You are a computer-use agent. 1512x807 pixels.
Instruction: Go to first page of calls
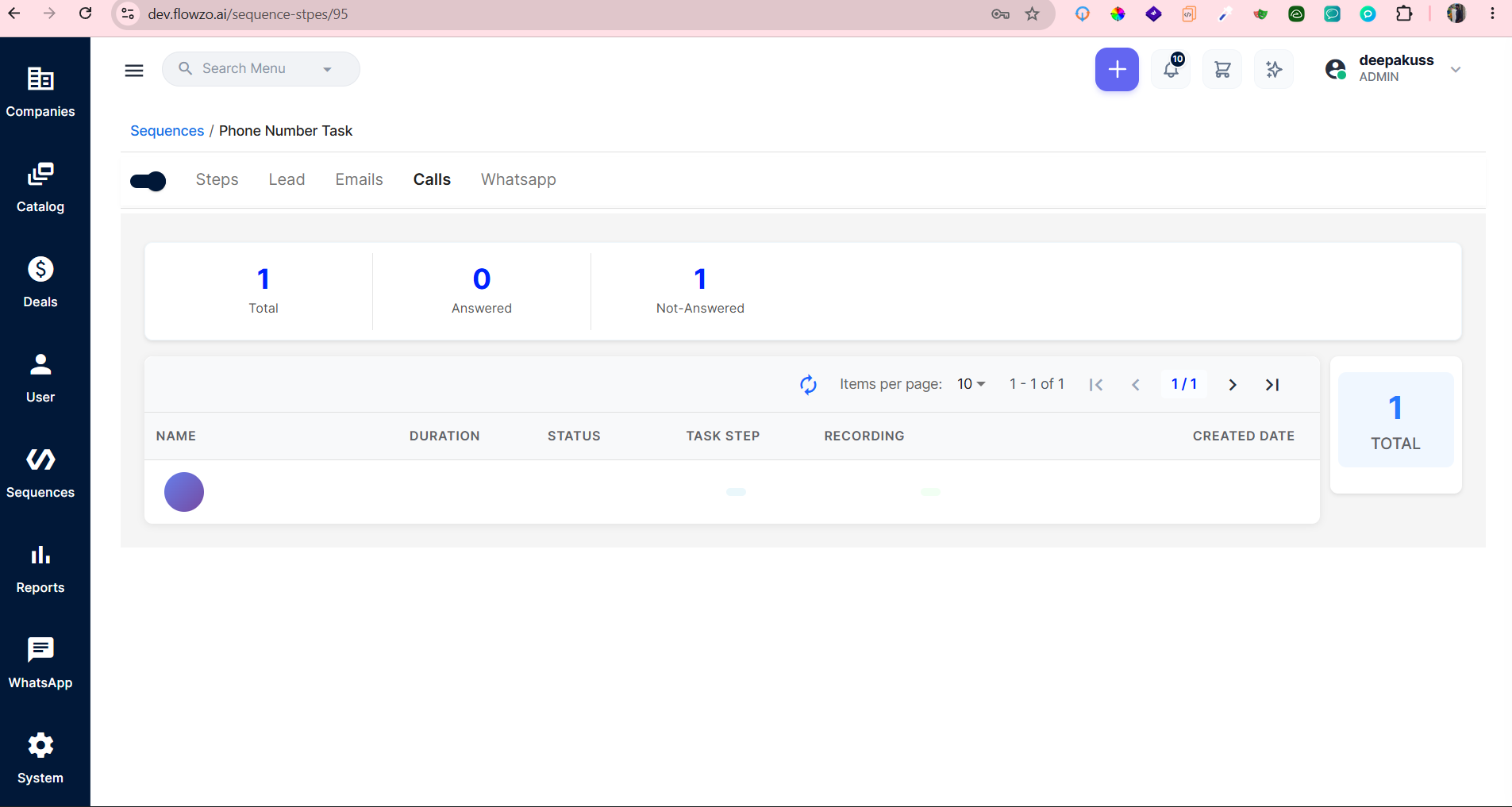click(x=1096, y=385)
